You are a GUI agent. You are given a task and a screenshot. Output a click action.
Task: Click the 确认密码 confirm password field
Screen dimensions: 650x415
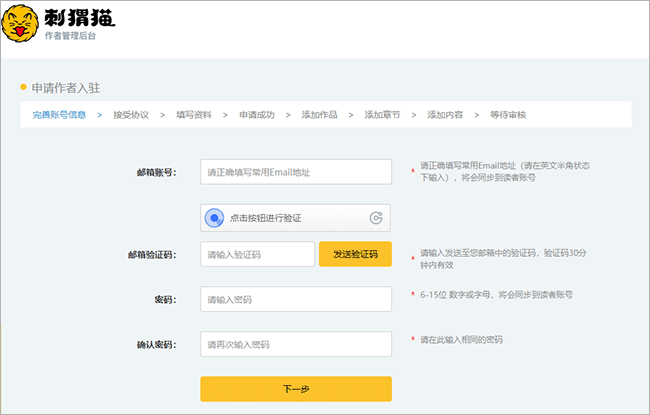point(295,344)
